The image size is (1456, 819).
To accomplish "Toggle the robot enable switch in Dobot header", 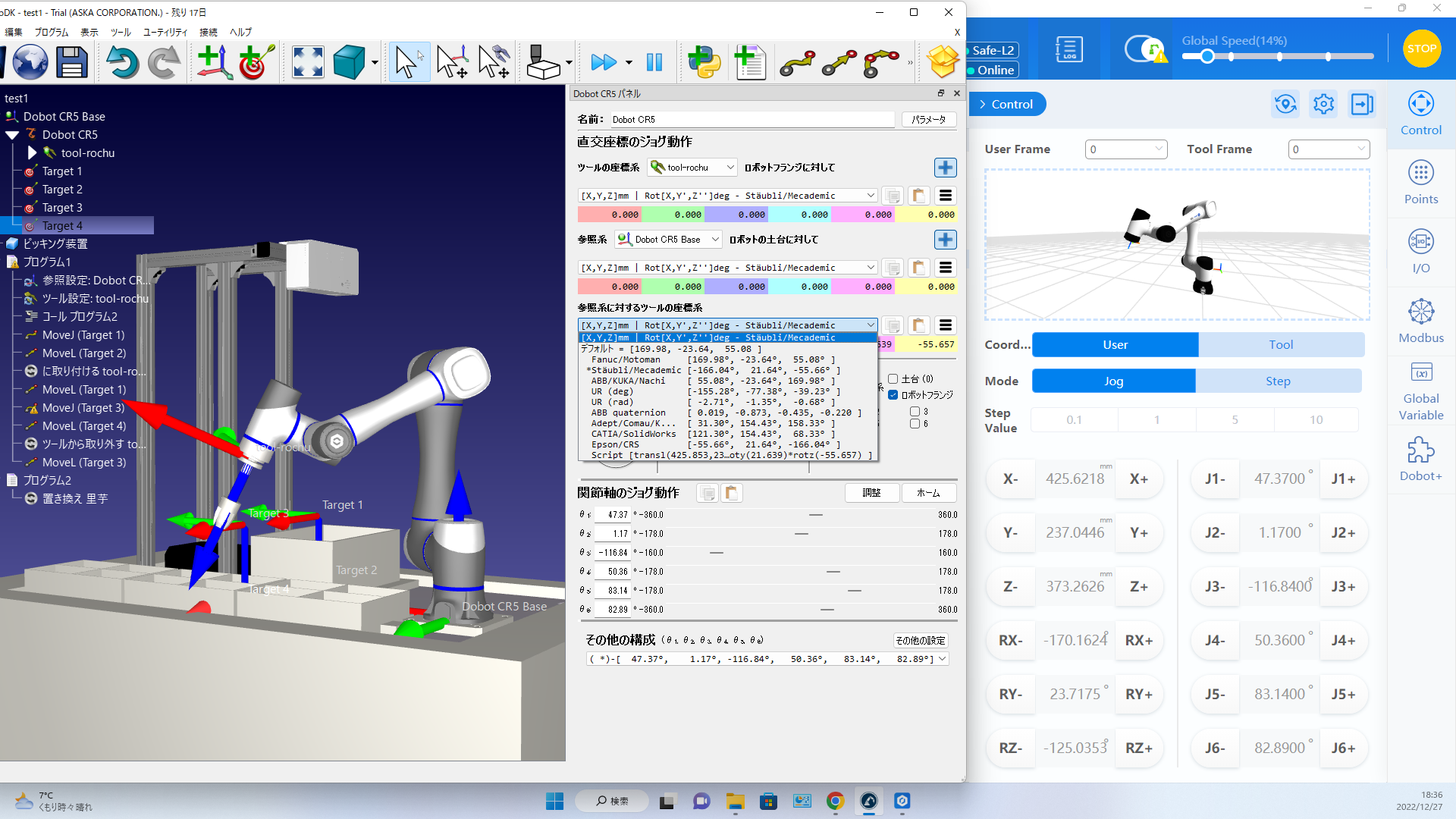I will [1144, 49].
